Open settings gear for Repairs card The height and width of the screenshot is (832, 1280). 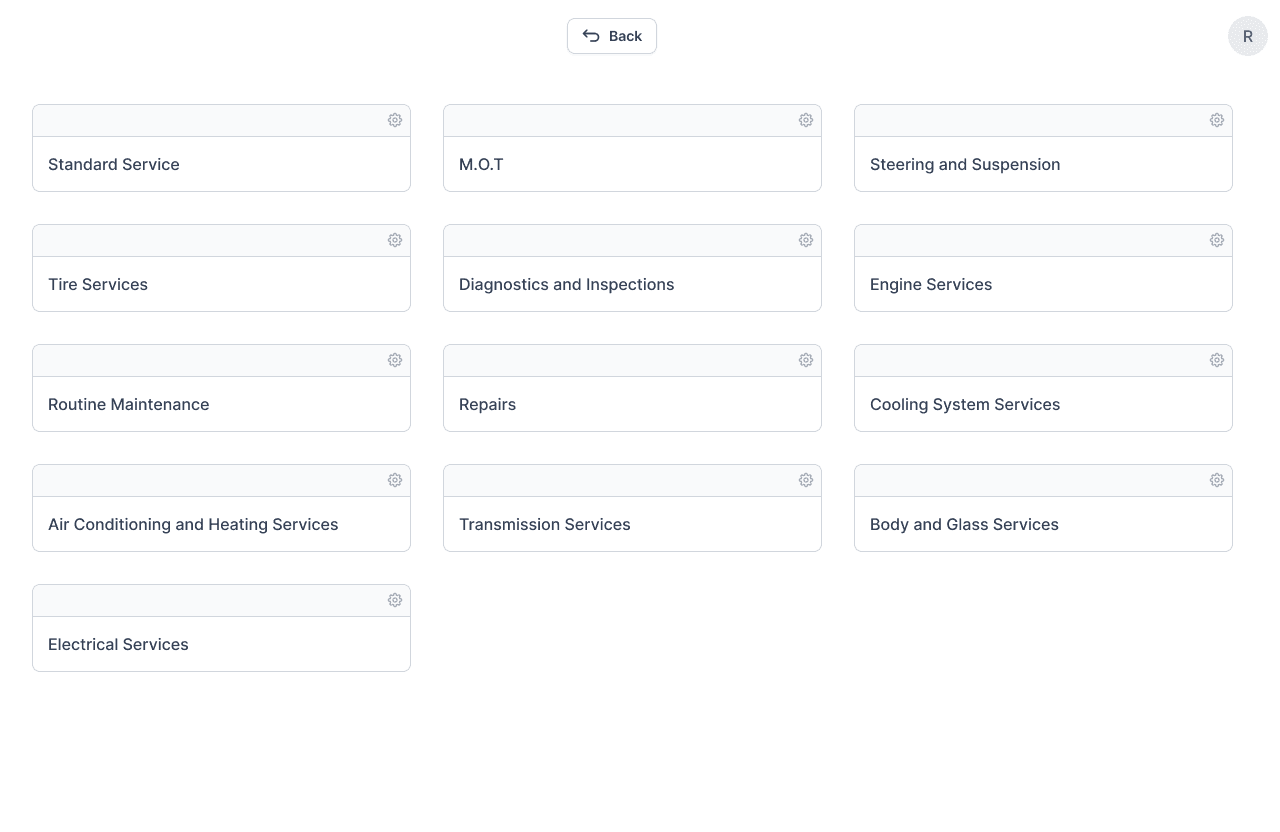coord(806,360)
